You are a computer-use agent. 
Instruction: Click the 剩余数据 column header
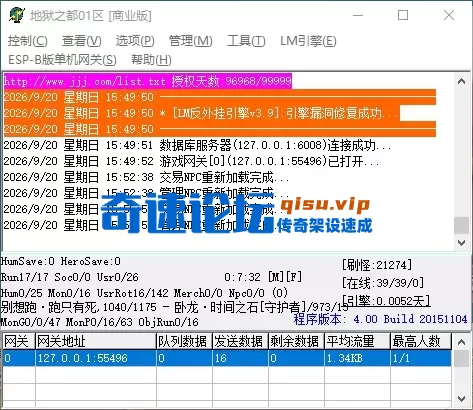click(296, 341)
